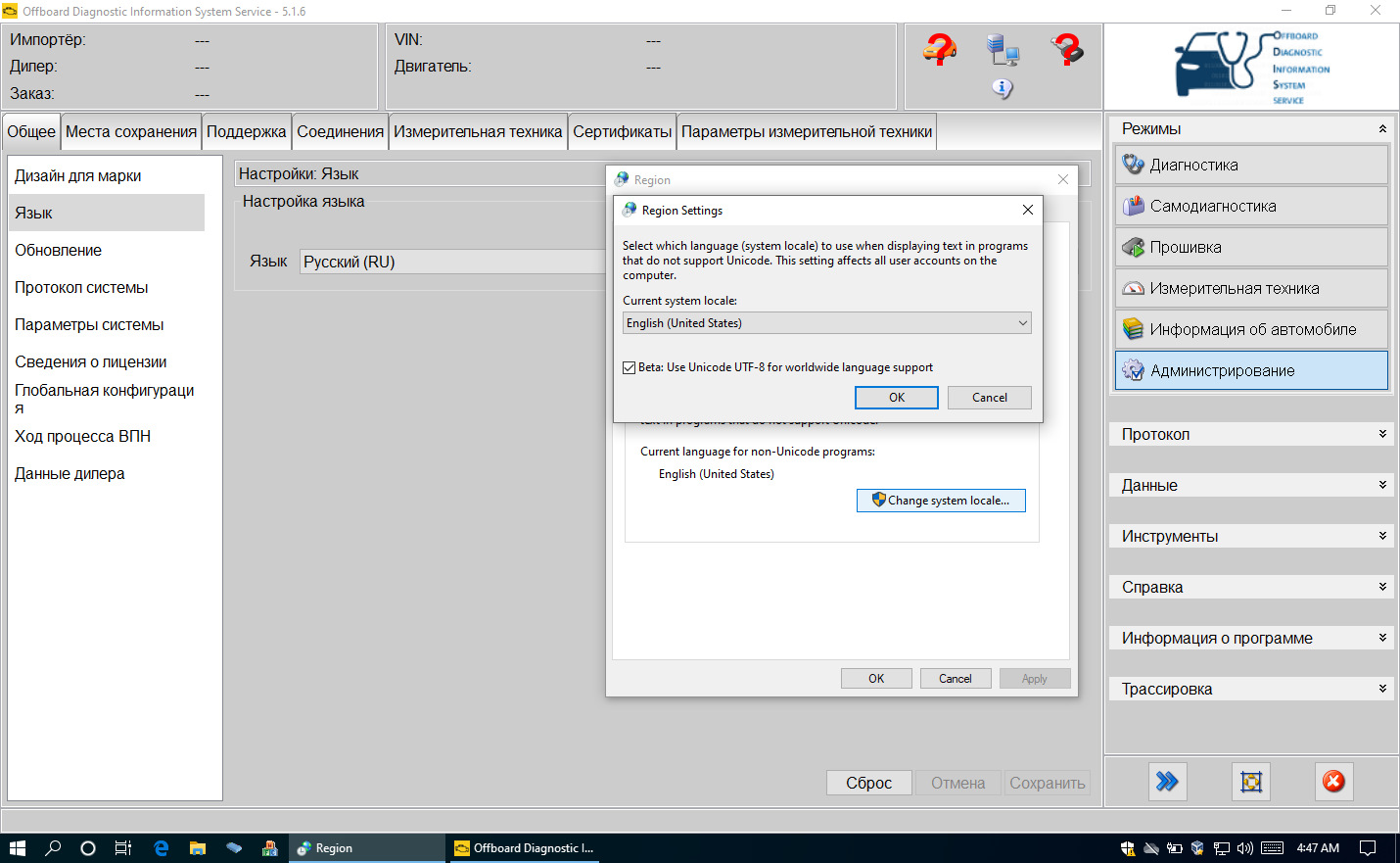Expand the Справка section

(1382, 587)
